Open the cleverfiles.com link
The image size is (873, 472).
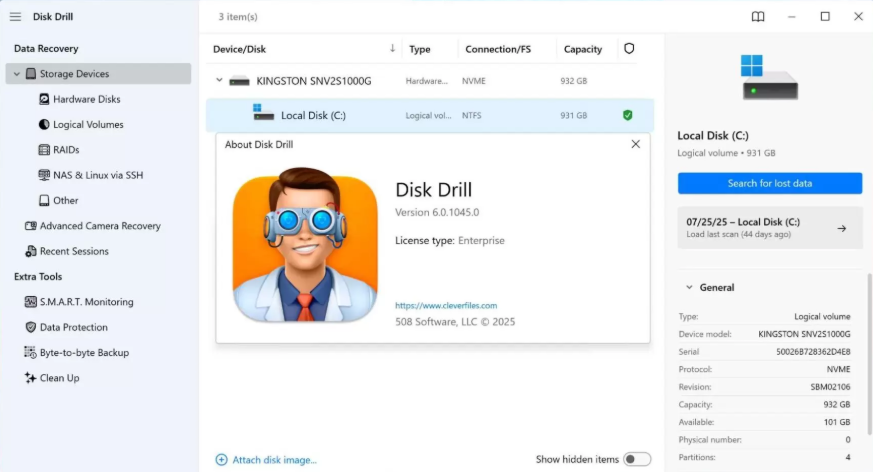[446, 306]
